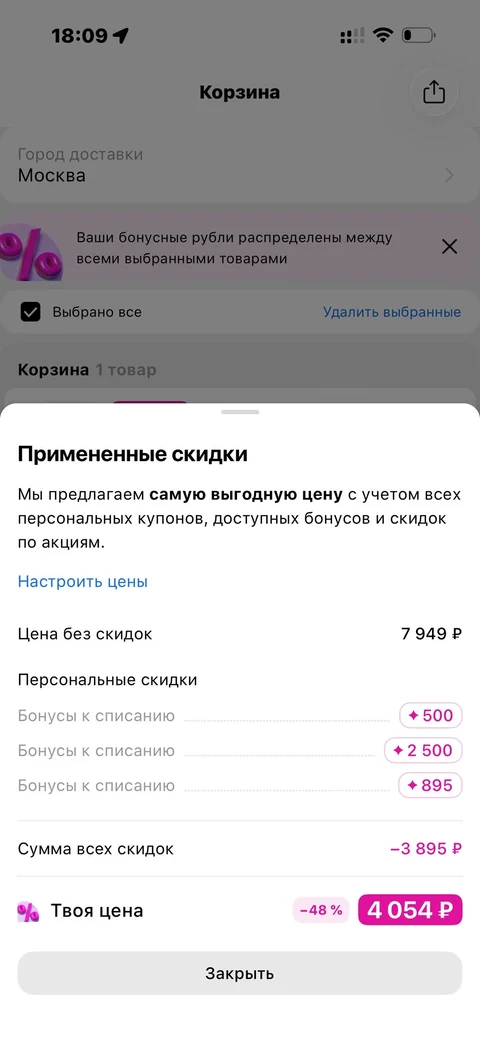Tap the 895 bonus badge
This screenshot has width=480, height=1043.
[430, 786]
